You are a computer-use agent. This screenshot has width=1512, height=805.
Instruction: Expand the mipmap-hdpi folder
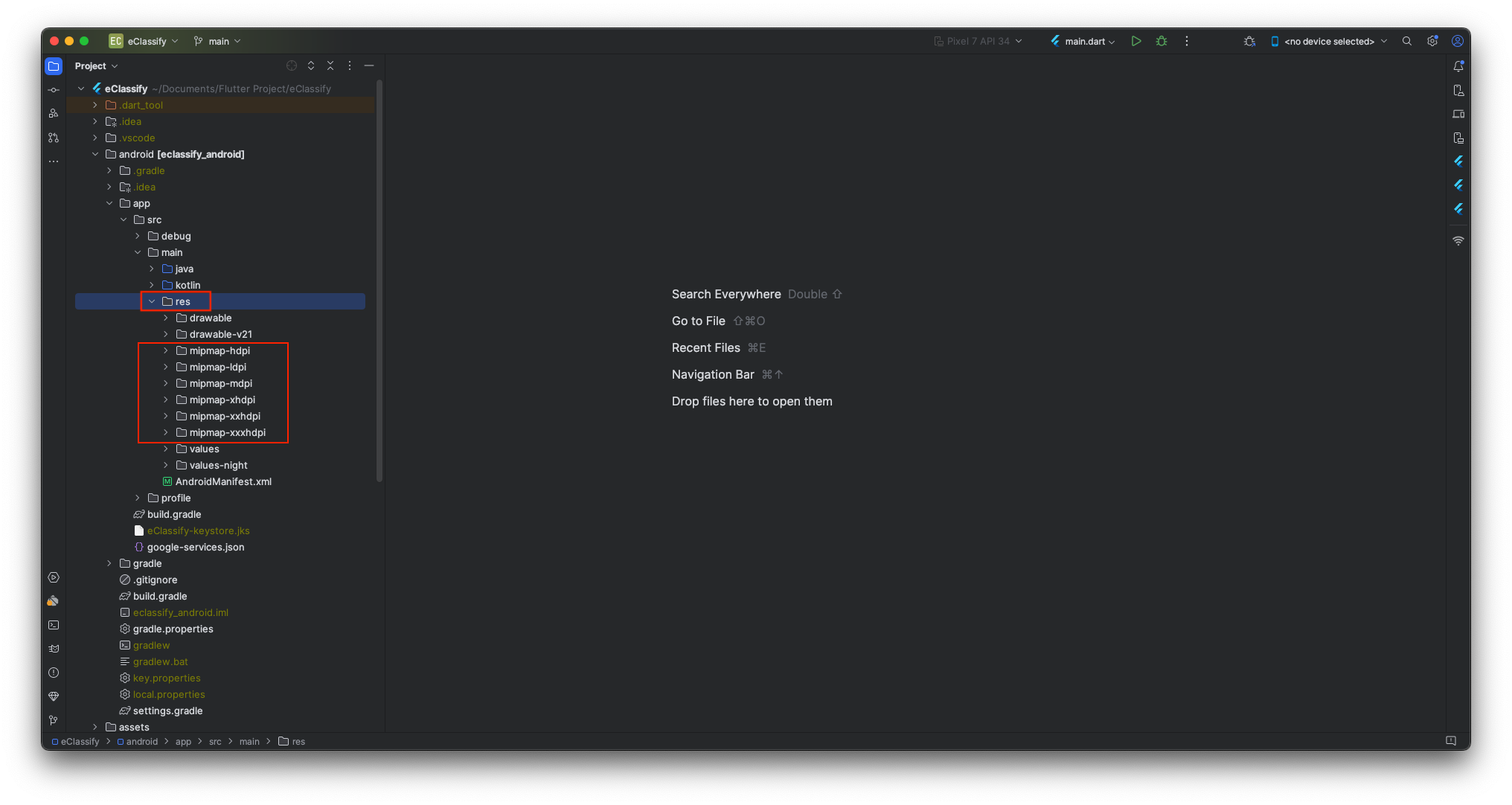[x=166, y=350]
